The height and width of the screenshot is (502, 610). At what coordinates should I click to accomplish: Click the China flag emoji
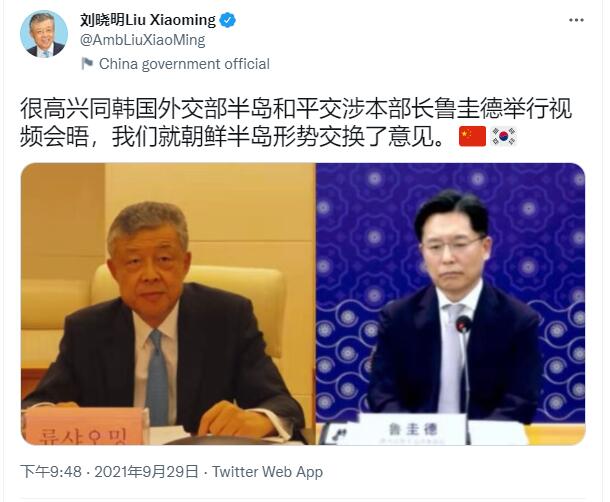(472, 136)
